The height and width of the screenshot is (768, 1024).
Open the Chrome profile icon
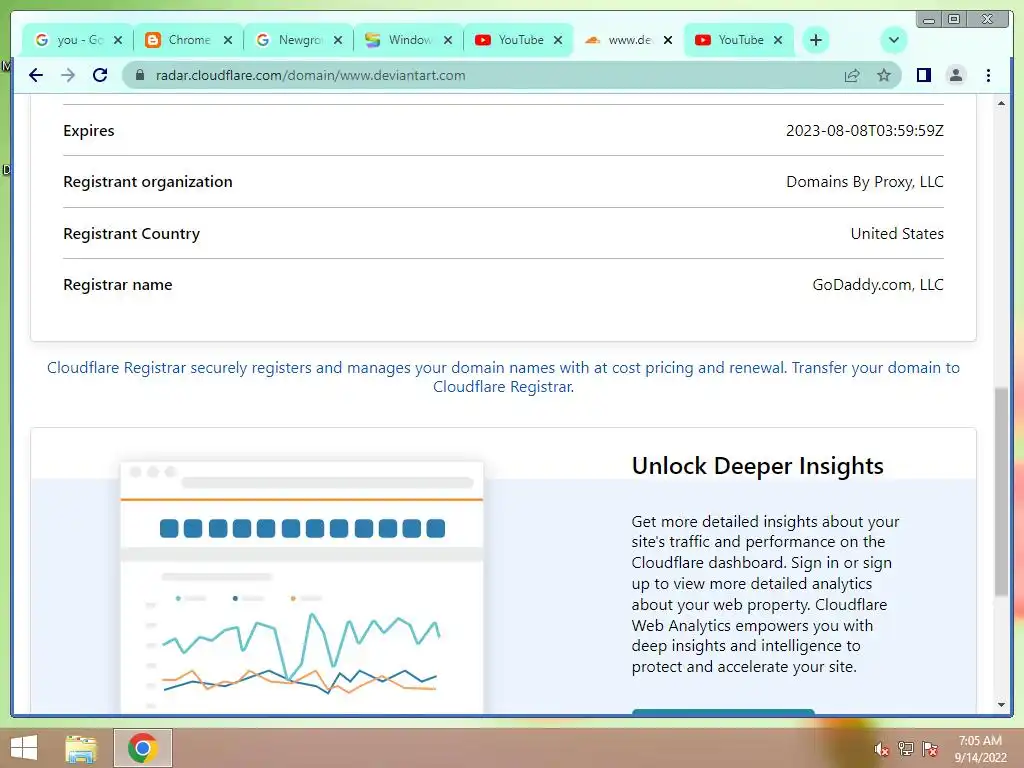pos(955,75)
